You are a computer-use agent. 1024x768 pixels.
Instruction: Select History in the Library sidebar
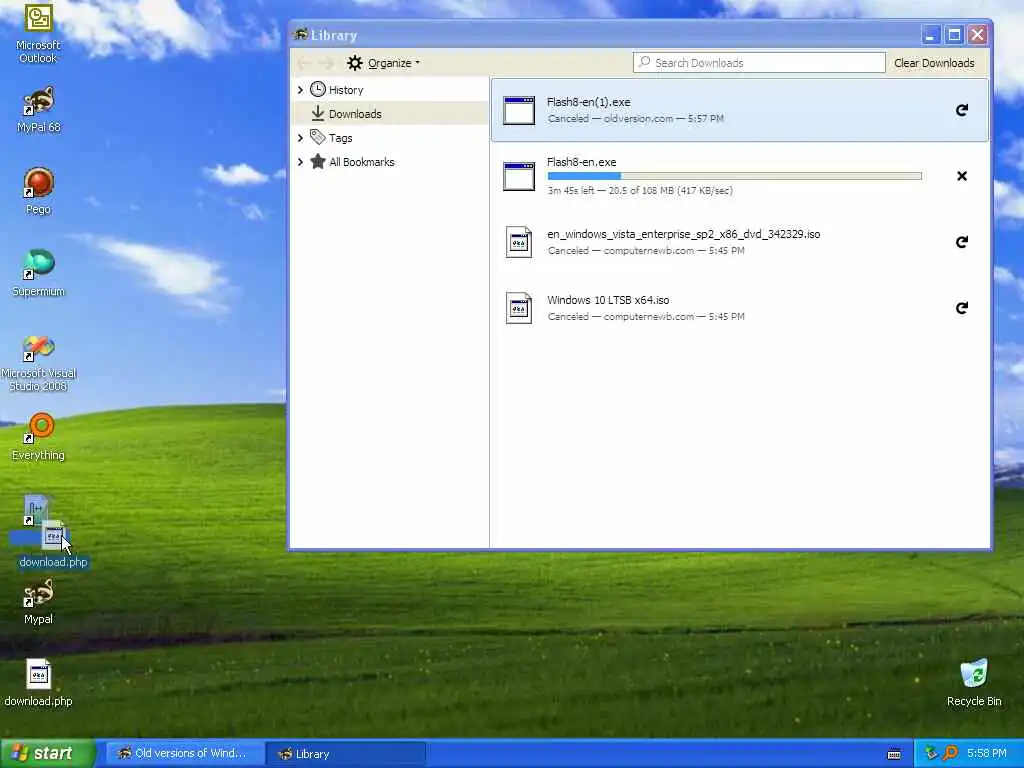(x=346, y=90)
